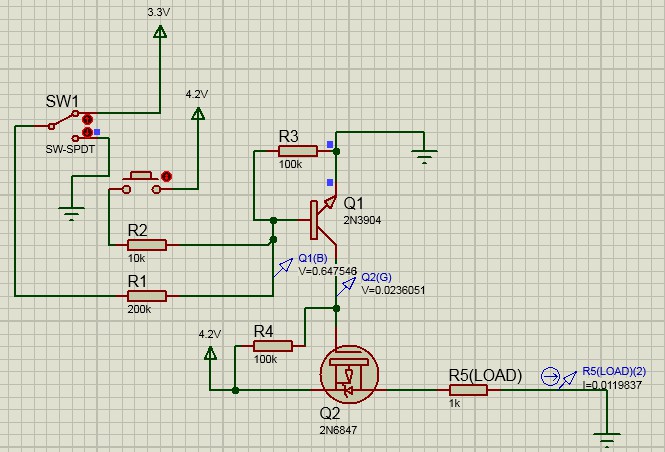The height and width of the screenshot is (452, 665).
Task: Click the R5(LOAD) reference label
Action: pos(485,376)
